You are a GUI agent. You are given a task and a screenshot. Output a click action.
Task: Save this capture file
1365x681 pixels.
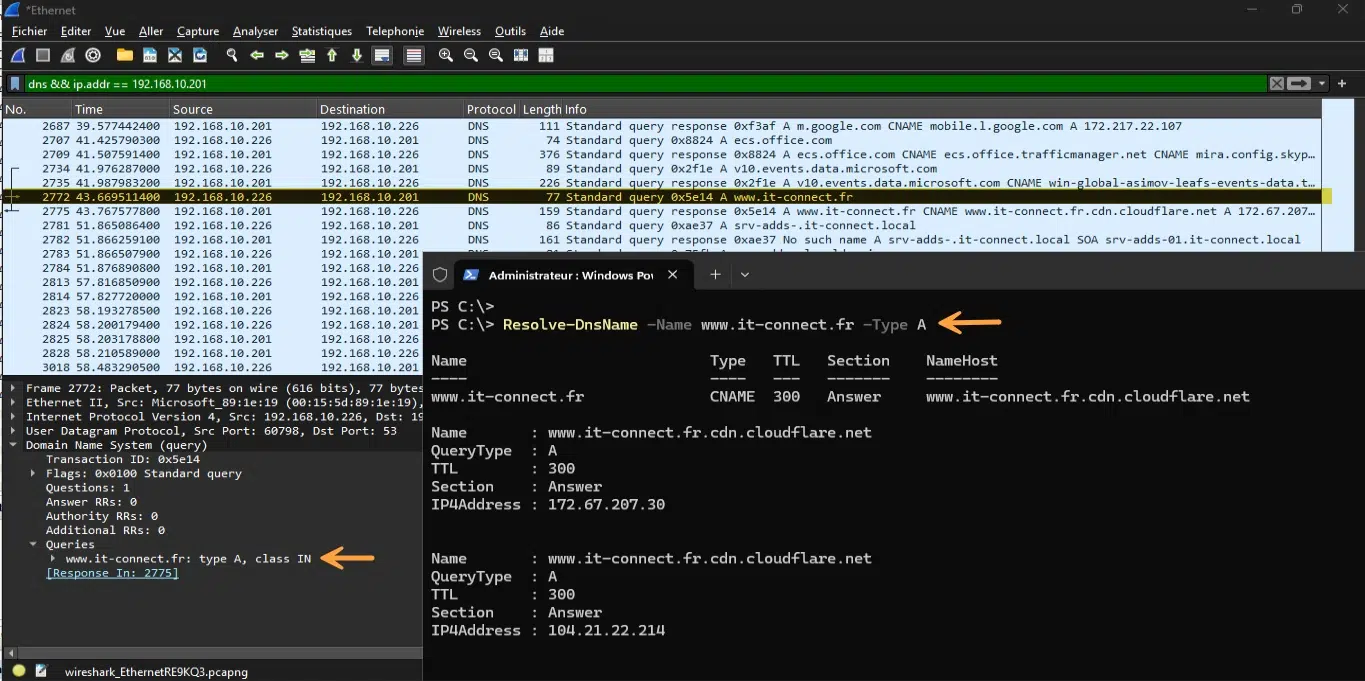pos(150,55)
